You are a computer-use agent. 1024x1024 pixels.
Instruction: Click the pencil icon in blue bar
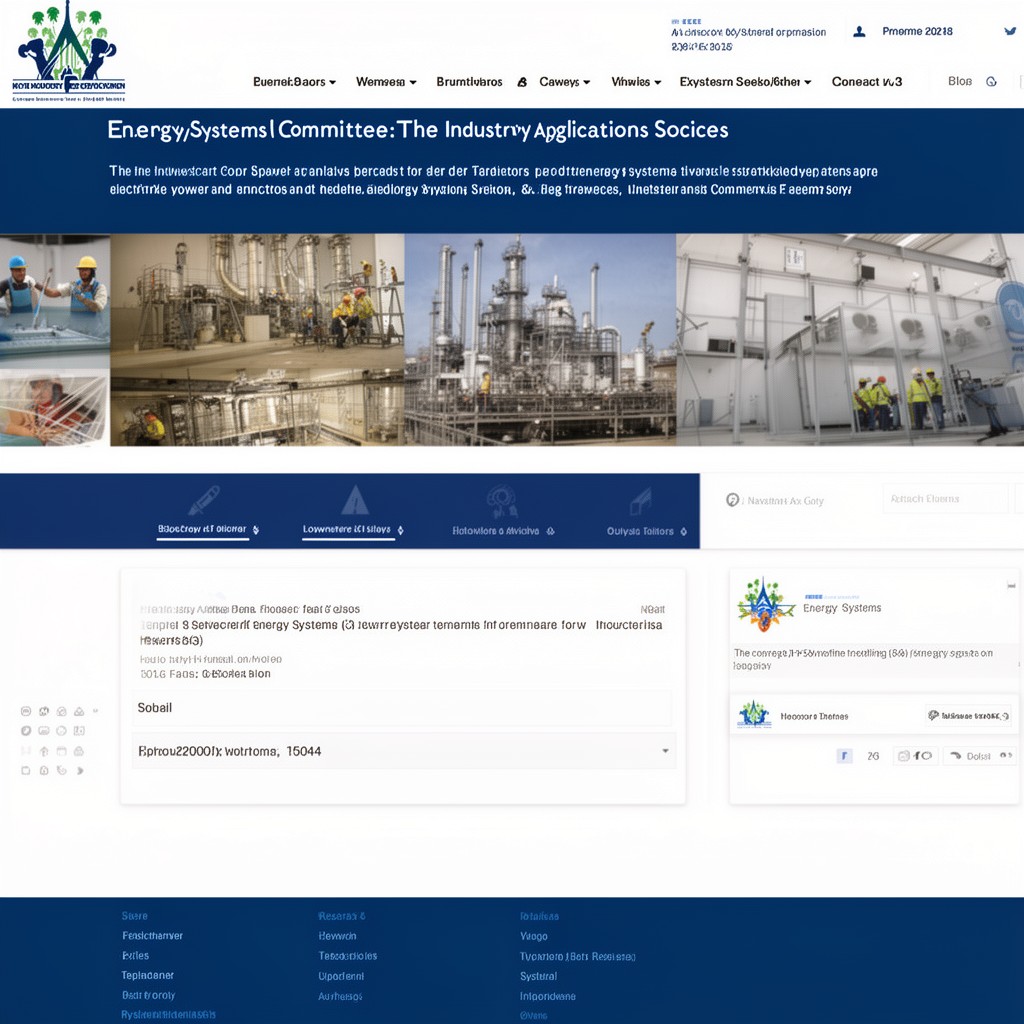pyautogui.click(x=204, y=501)
